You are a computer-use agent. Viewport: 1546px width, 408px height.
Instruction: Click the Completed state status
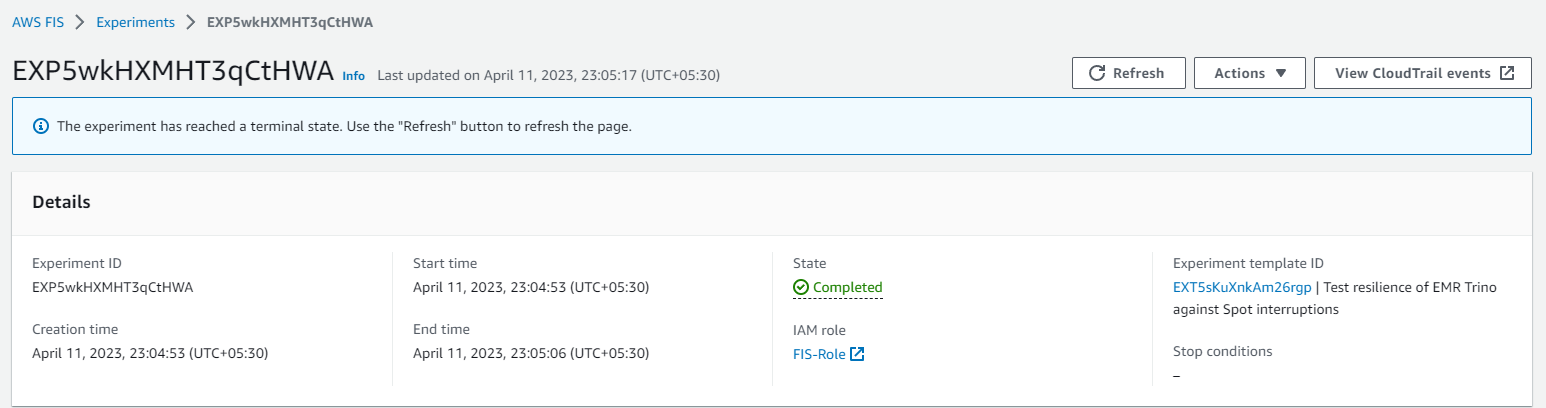[838, 287]
